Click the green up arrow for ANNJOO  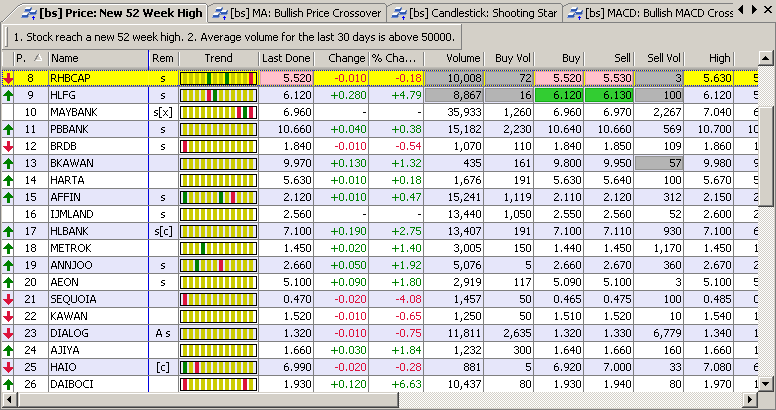(8, 265)
